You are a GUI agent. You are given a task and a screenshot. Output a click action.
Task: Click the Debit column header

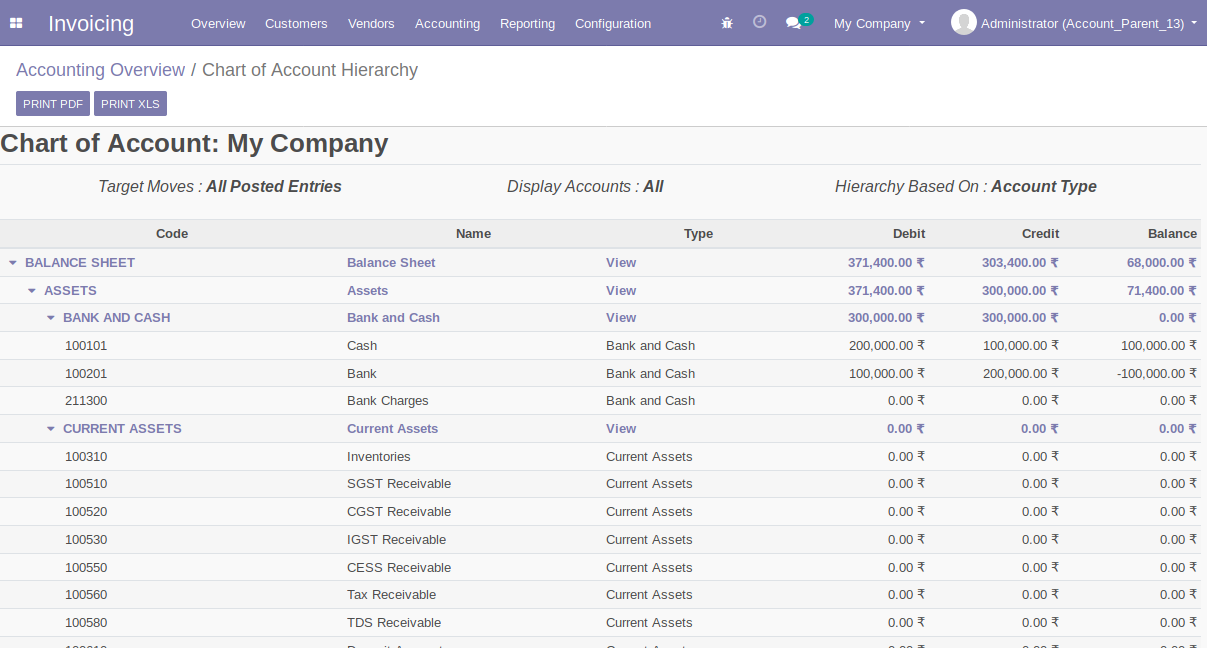click(909, 234)
